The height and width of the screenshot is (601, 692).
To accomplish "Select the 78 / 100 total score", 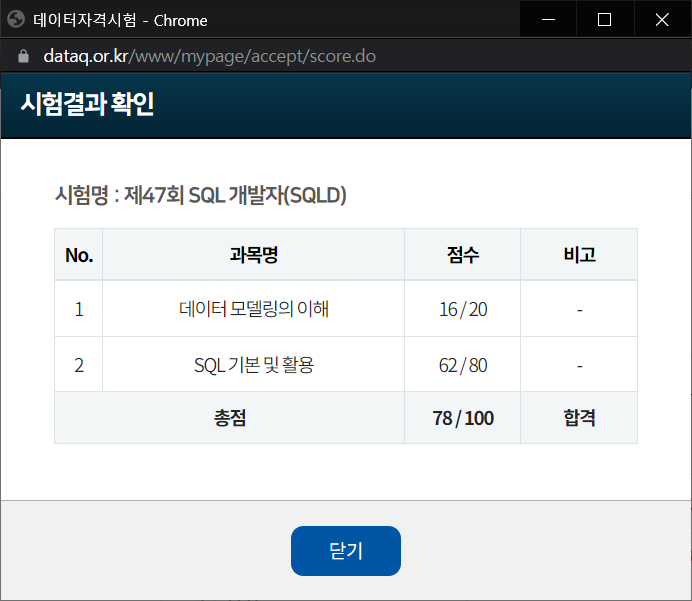I will 463,418.
